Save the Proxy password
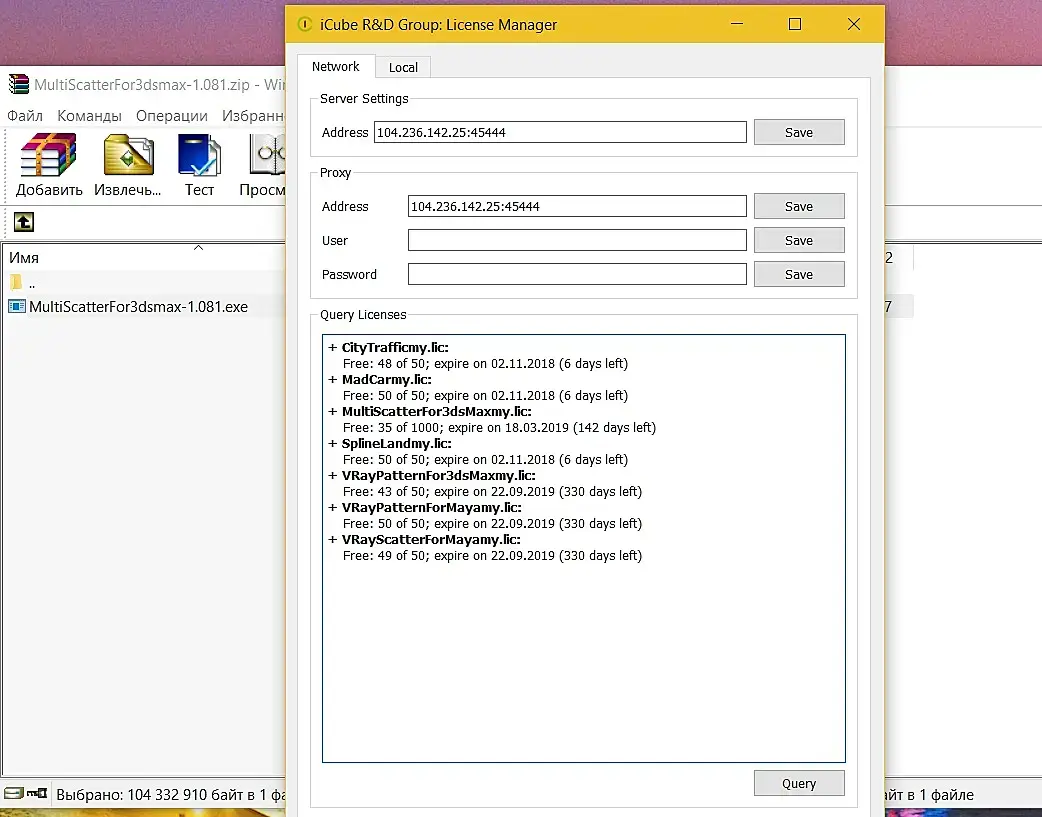The height and width of the screenshot is (817, 1042). pyautogui.click(x=799, y=274)
